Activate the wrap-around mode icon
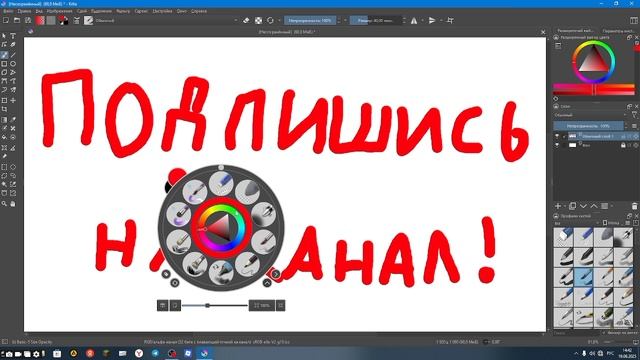Image resolution: width=640 pixels, height=360 pixels. (x=450, y=20)
